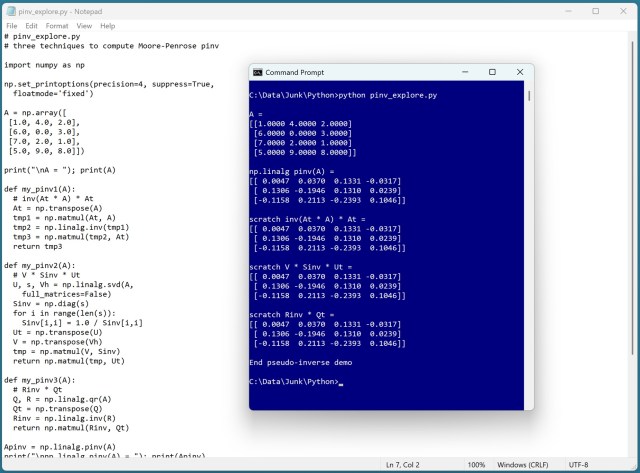640x473 pixels.
Task: Maximize the Notepad window
Action: tap(596, 10)
